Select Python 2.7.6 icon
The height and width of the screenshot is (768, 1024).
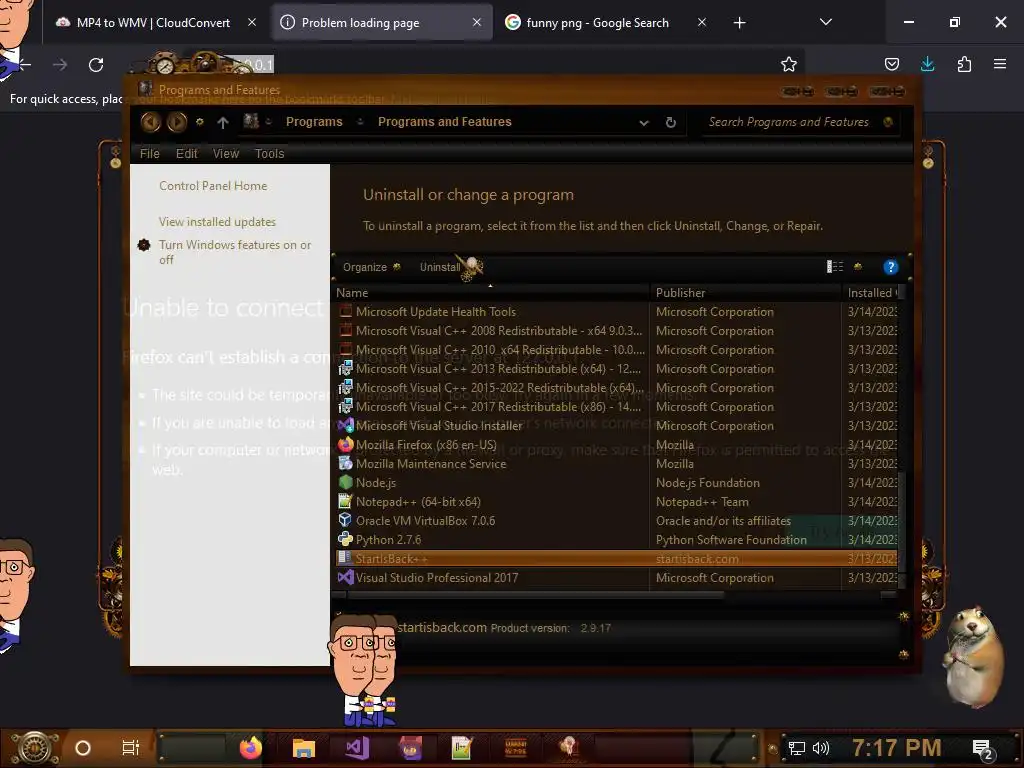click(x=345, y=539)
